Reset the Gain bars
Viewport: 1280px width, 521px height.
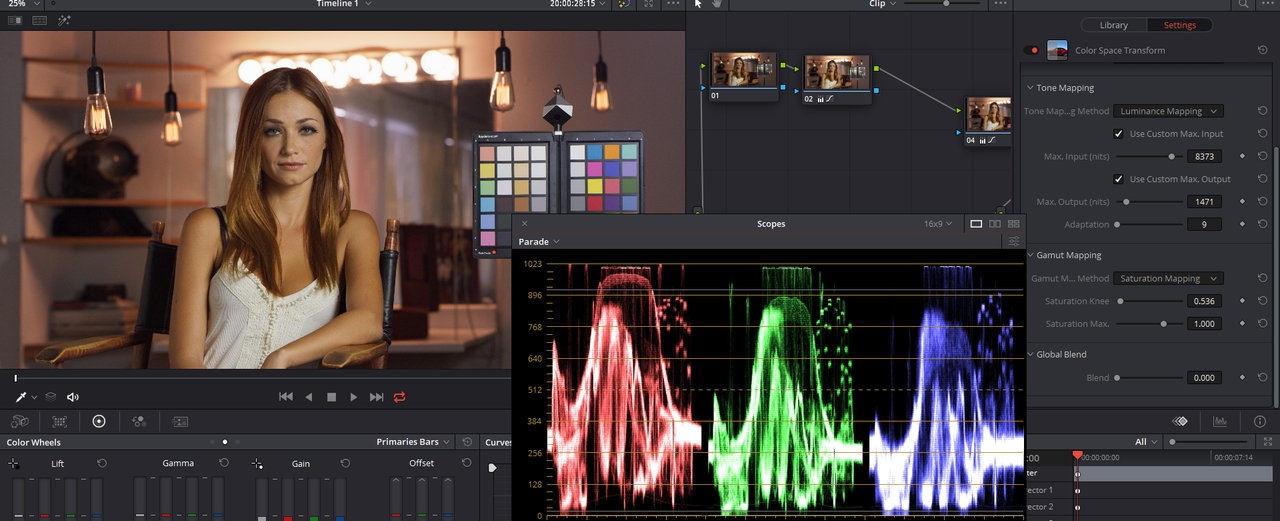345,464
